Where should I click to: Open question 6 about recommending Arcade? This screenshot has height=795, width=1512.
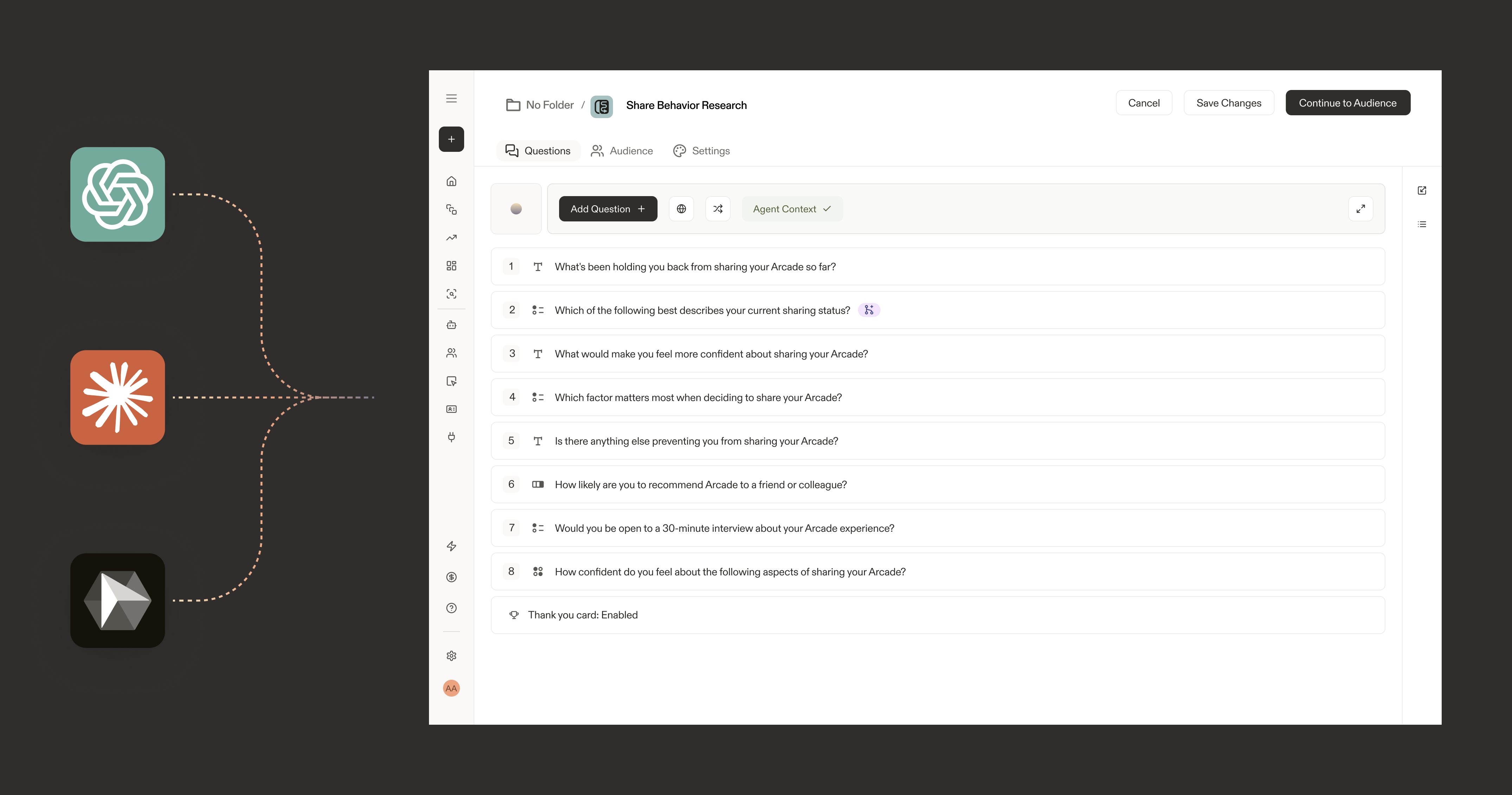coord(938,485)
